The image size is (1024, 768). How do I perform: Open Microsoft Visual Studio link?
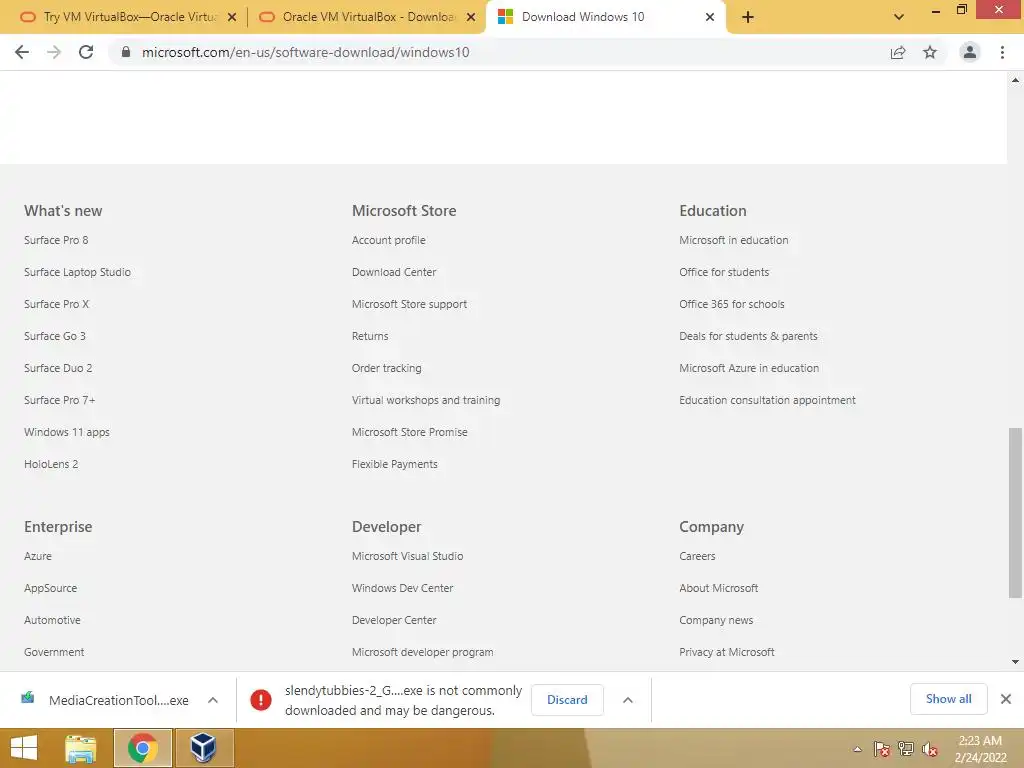[408, 556]
